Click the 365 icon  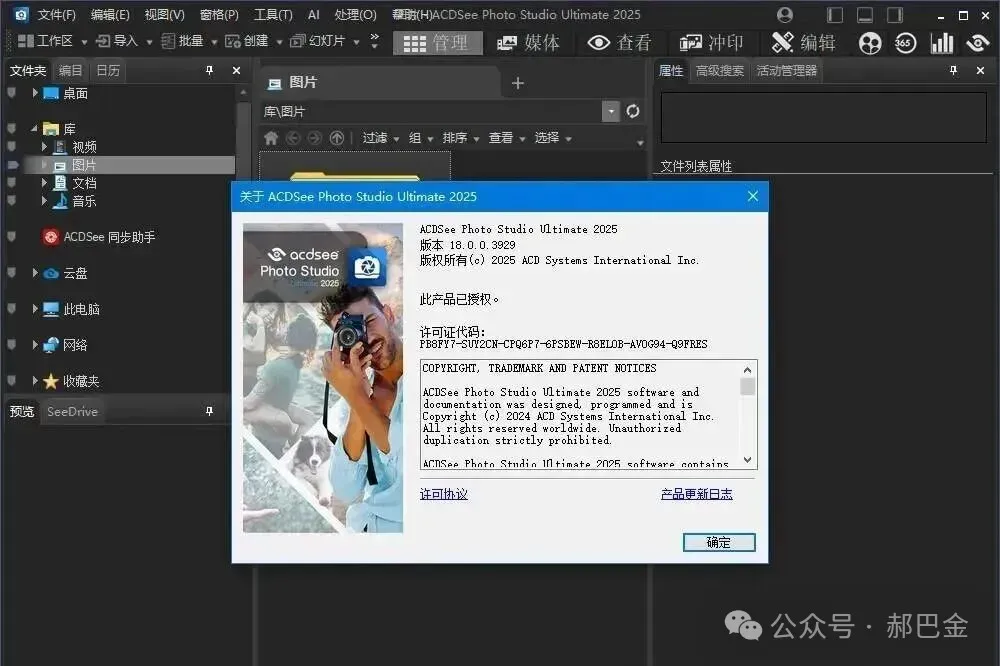tap(905, 43)
